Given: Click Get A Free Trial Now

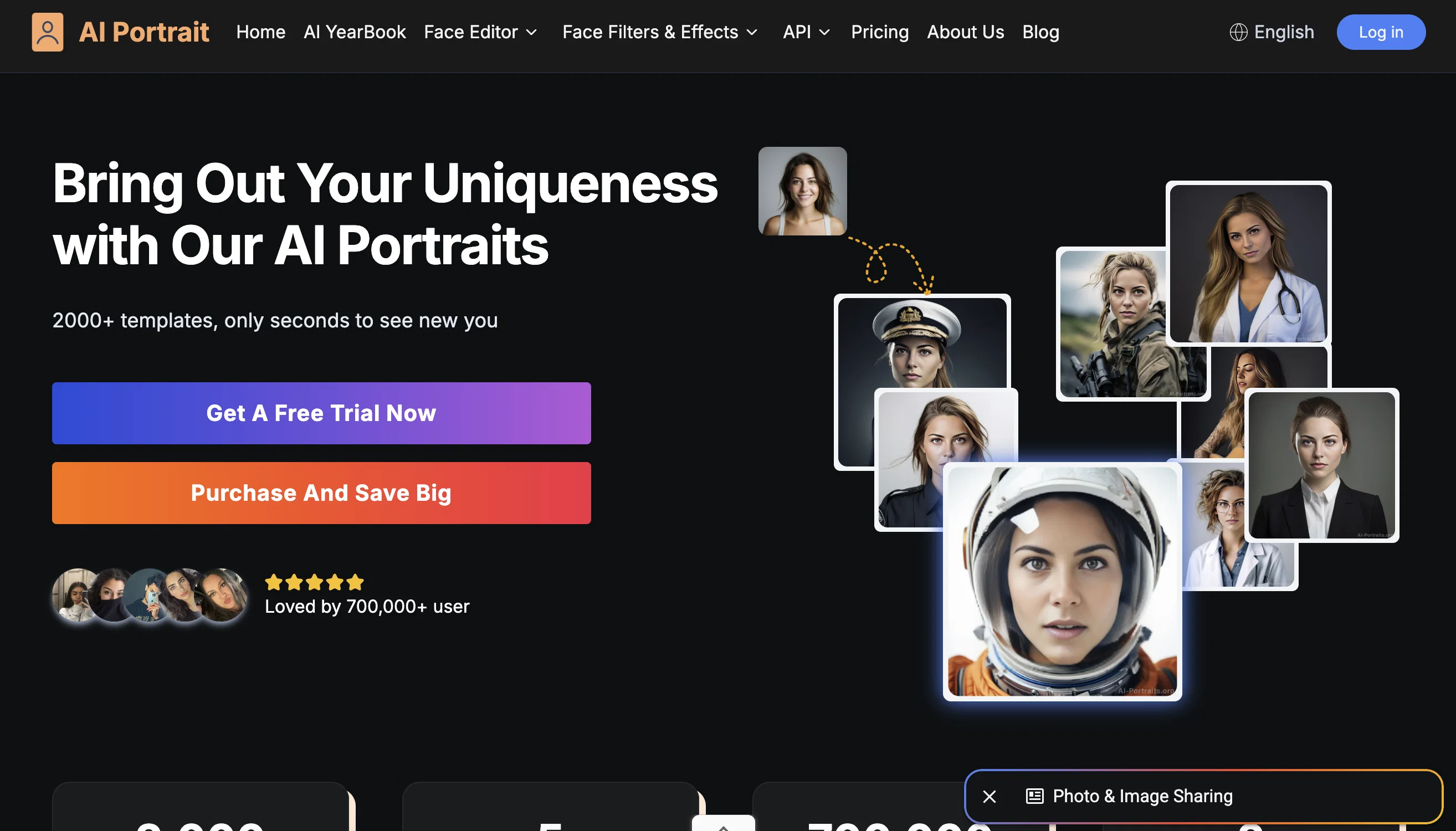Looking at the screenshot, I should pos(321,413).
